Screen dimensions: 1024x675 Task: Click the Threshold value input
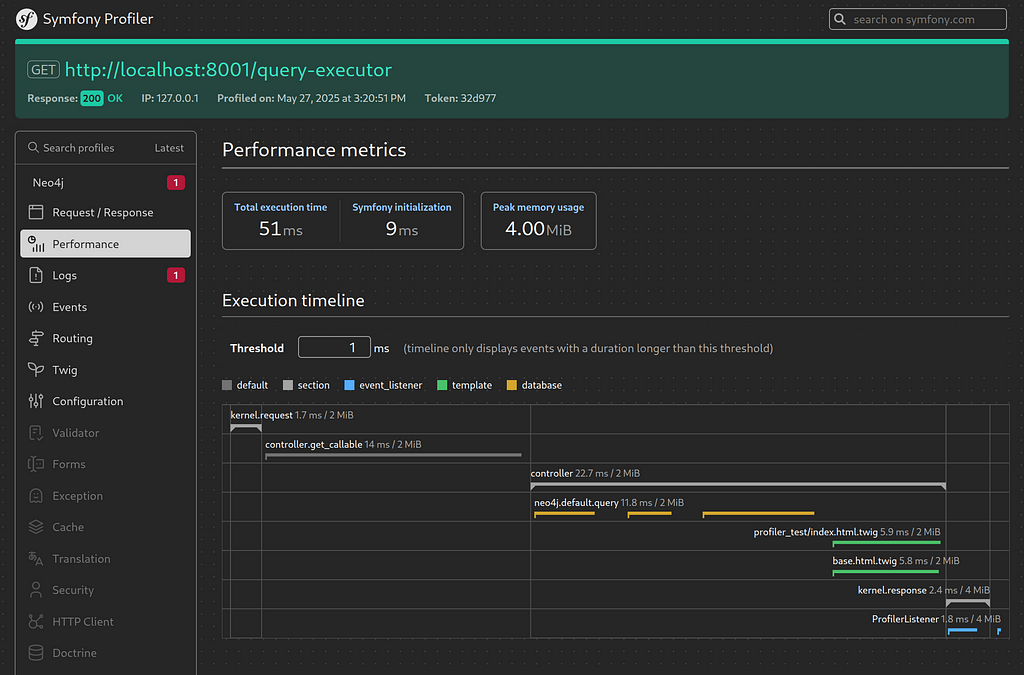(334, 347)
